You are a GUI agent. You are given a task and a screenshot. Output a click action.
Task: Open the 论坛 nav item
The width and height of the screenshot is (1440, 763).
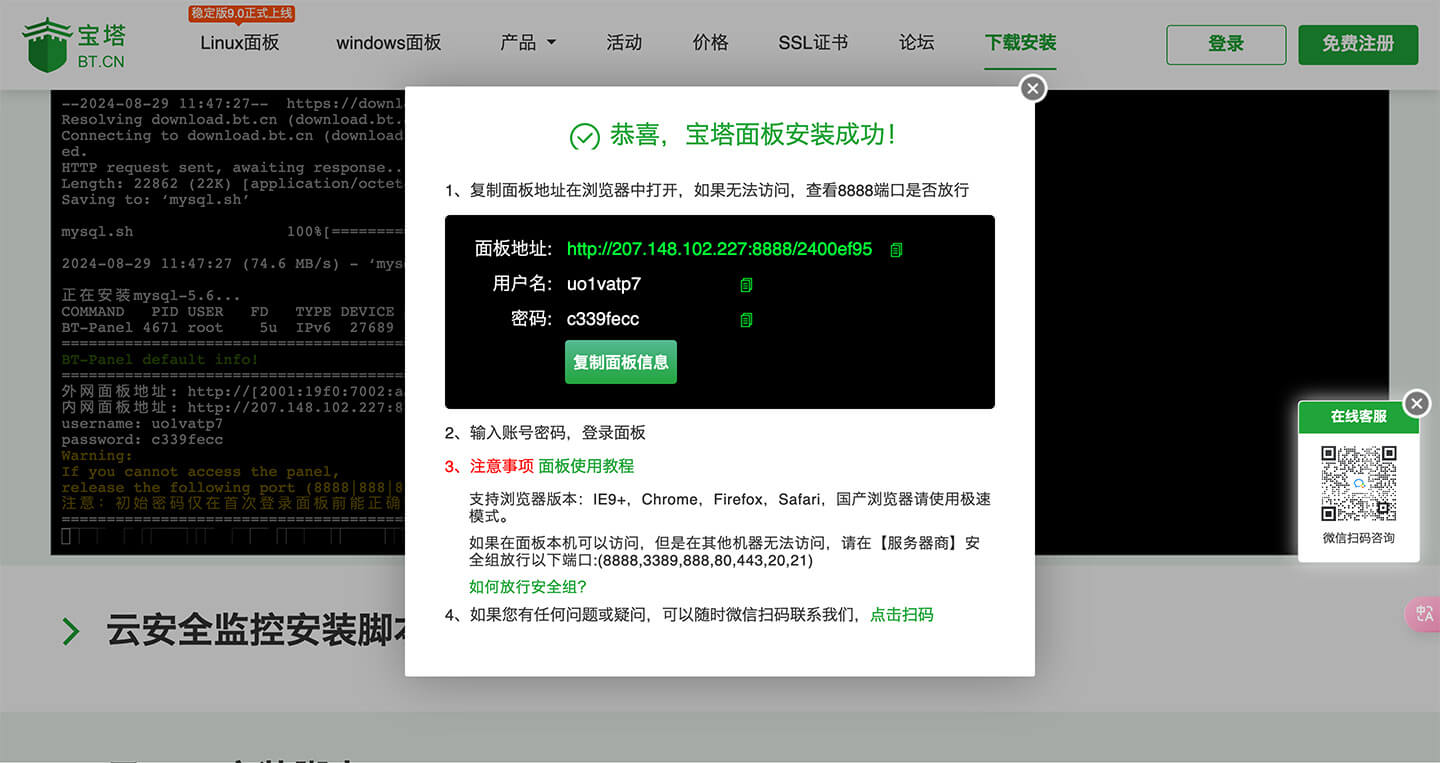pyautogui.click(x=916, y=43)
